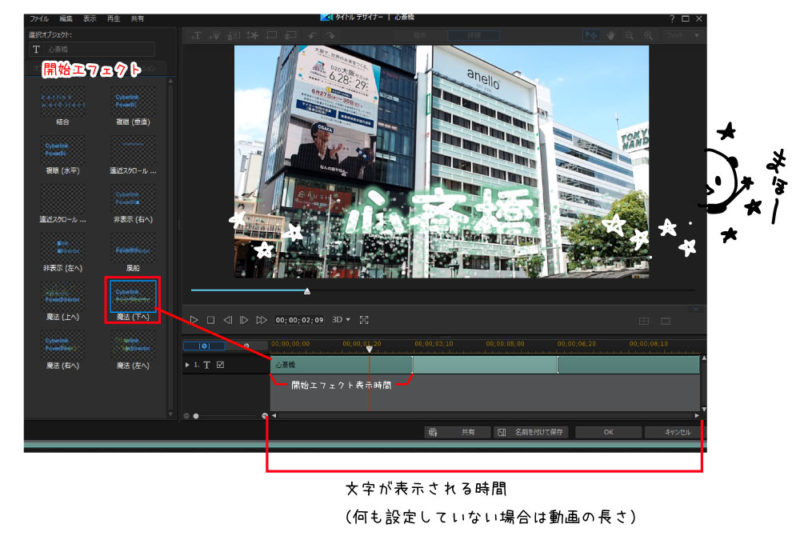Toggle the track 1 checkbox
This screenshot has height=552, width=800.
221,365
